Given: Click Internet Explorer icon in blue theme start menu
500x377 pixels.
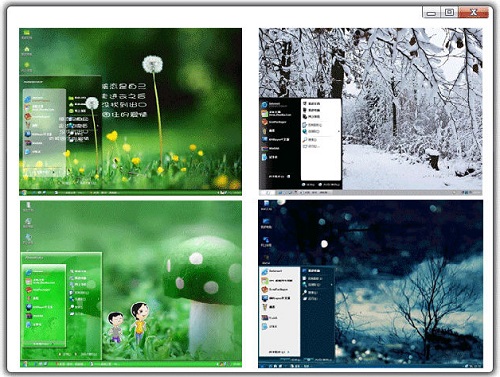Looking at the screenshot, I should [264, 271].
